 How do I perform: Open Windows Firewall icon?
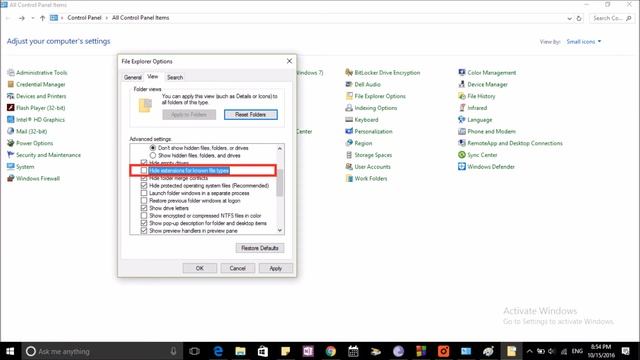tap(11, 178)
